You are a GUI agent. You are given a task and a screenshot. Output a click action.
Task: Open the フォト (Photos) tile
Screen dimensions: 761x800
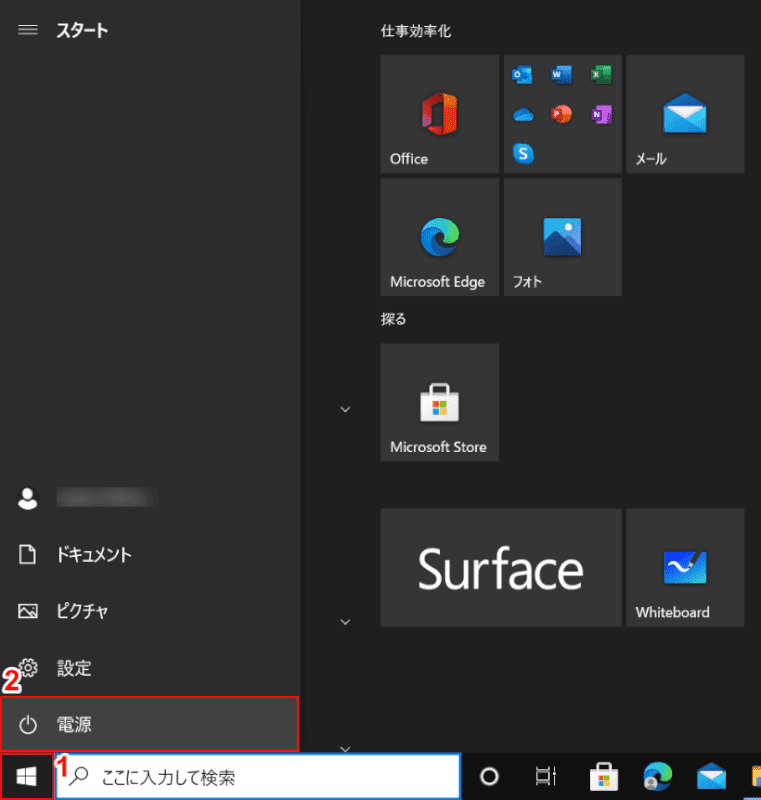point(562,237)
